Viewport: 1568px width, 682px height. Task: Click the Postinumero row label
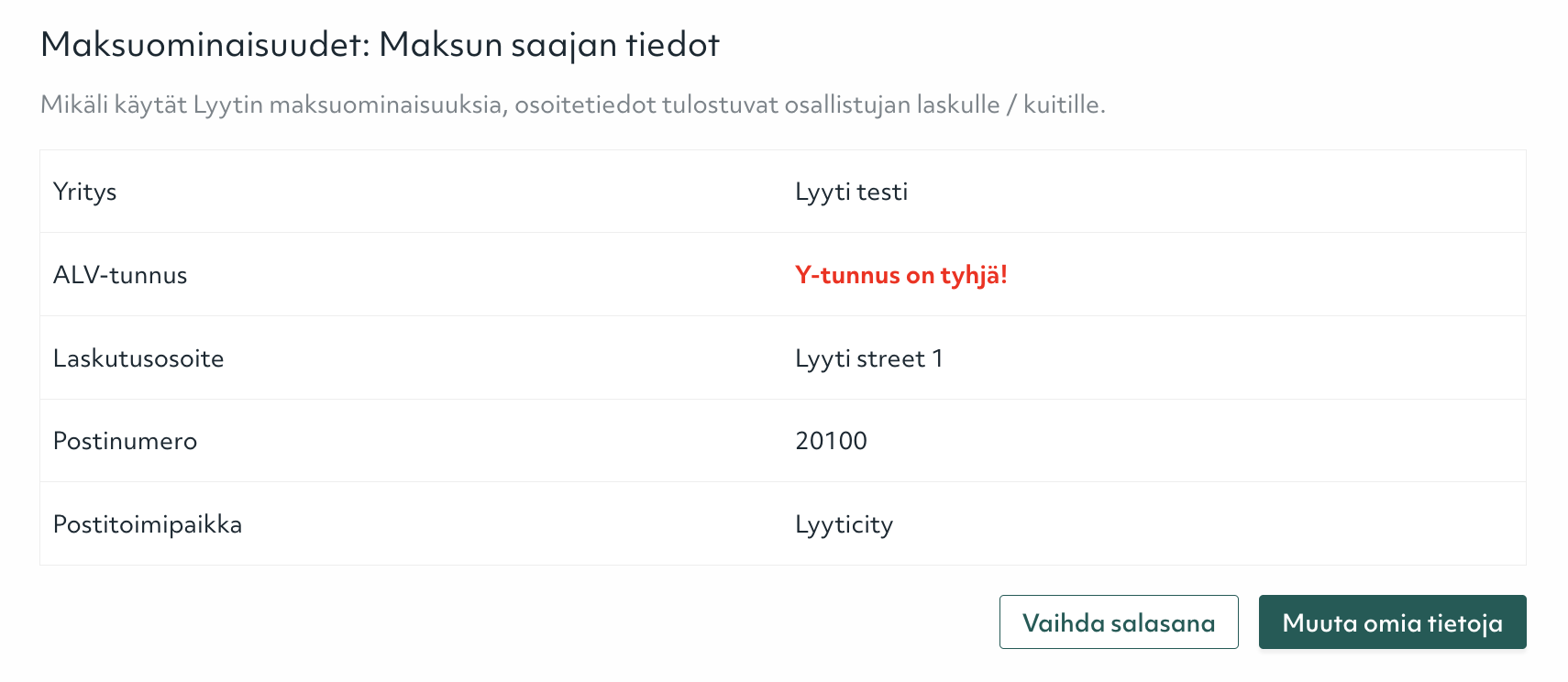coord(126,441)
